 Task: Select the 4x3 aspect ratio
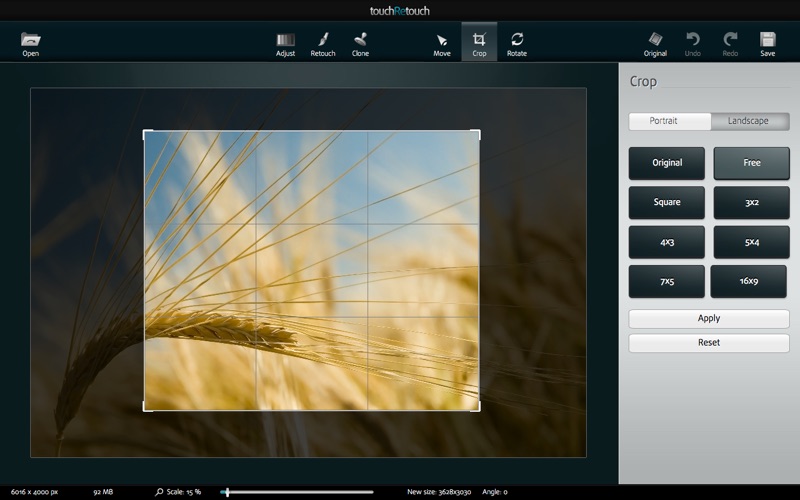point(667,242)
